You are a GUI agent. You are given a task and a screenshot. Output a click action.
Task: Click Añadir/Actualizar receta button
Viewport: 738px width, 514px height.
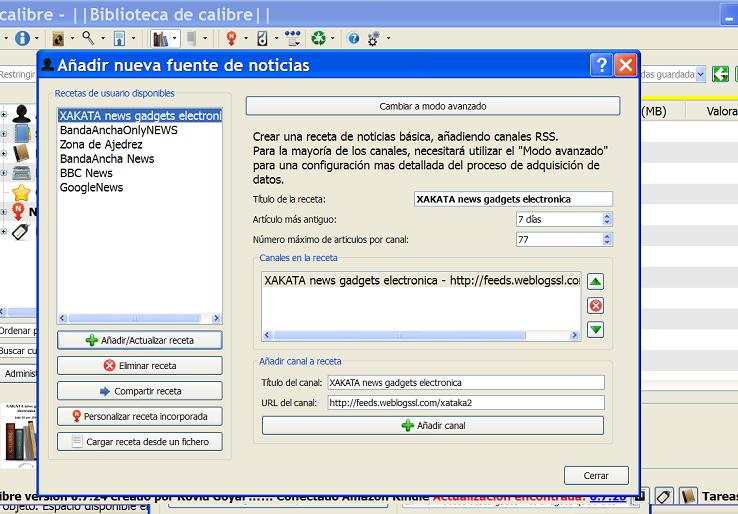[140, 340]
